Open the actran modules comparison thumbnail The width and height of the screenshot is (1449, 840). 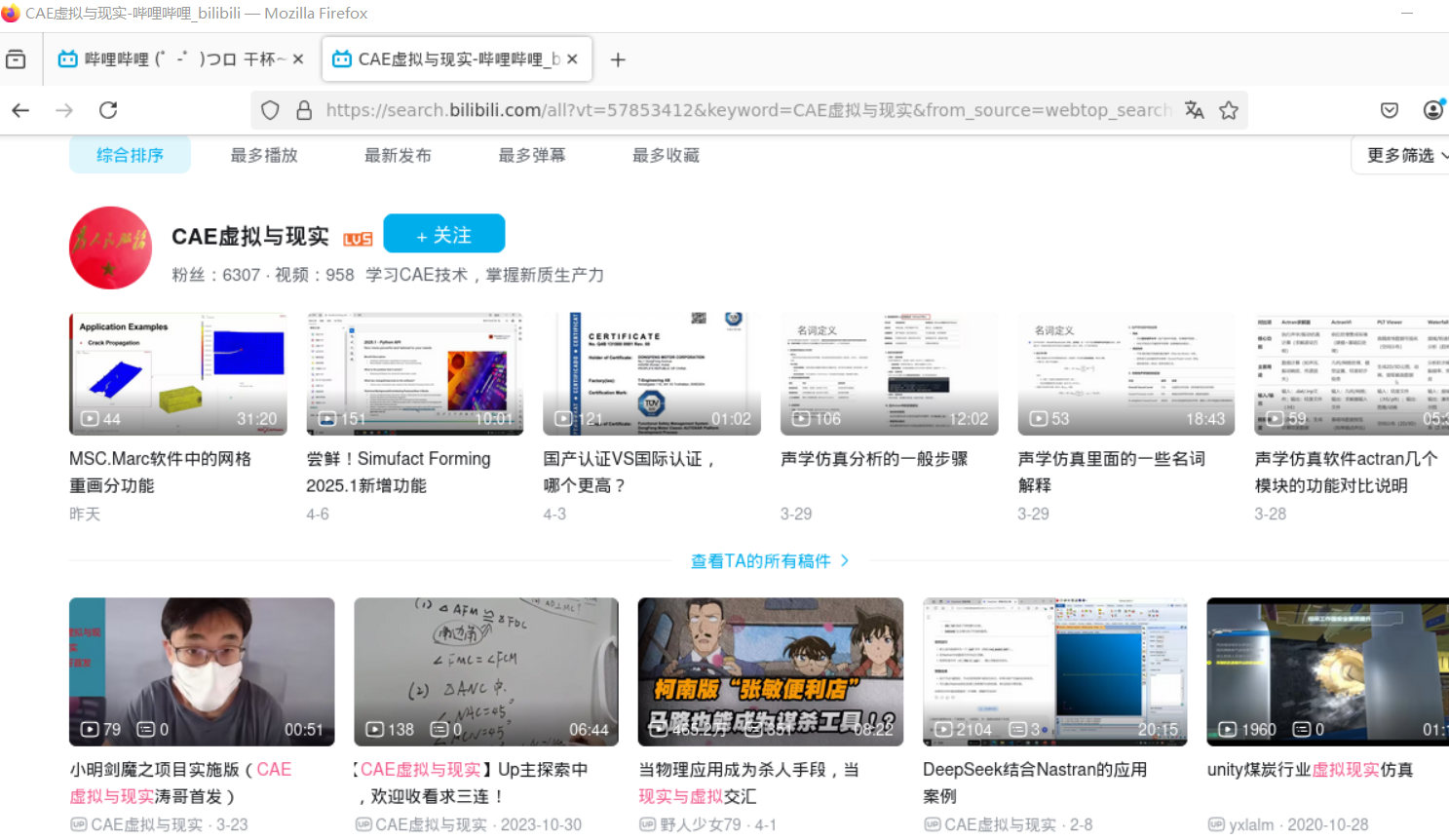click(x=1352, y=374)
